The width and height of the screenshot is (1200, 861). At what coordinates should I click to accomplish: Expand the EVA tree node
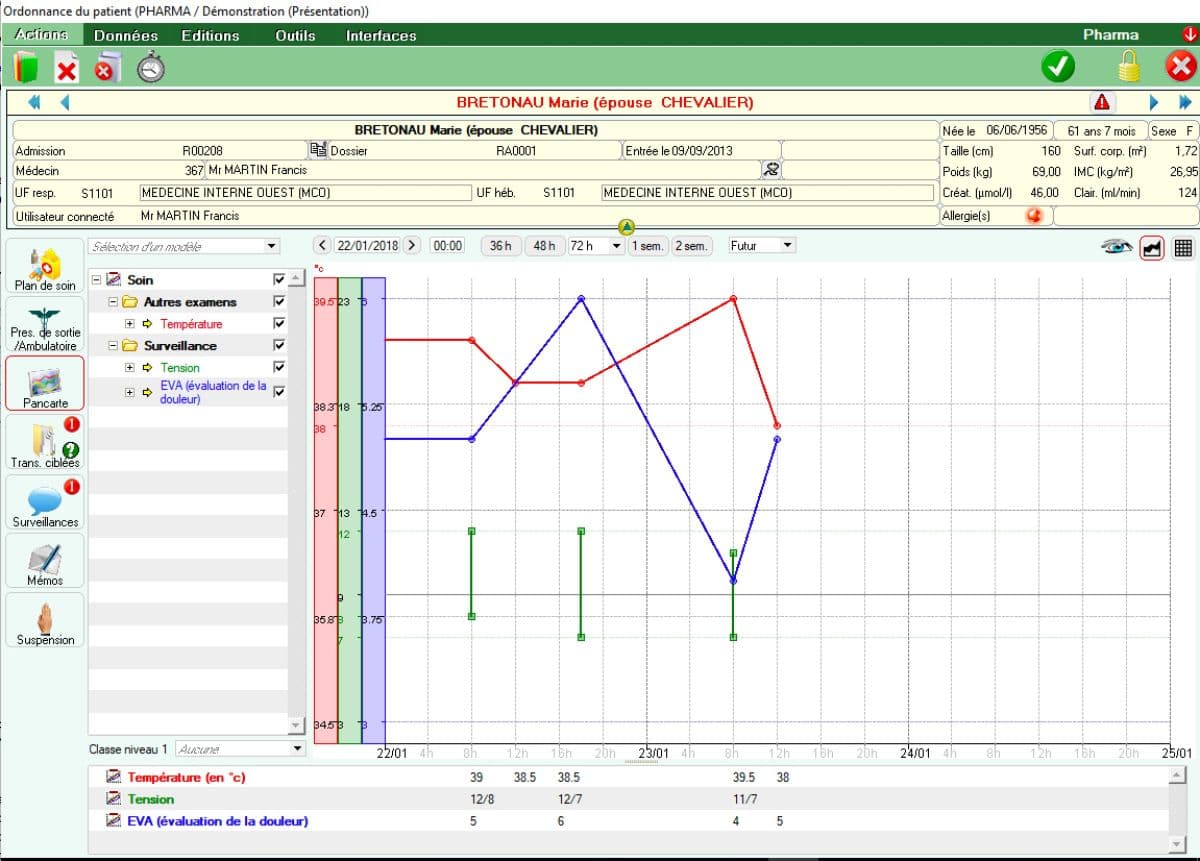(129, 392)
